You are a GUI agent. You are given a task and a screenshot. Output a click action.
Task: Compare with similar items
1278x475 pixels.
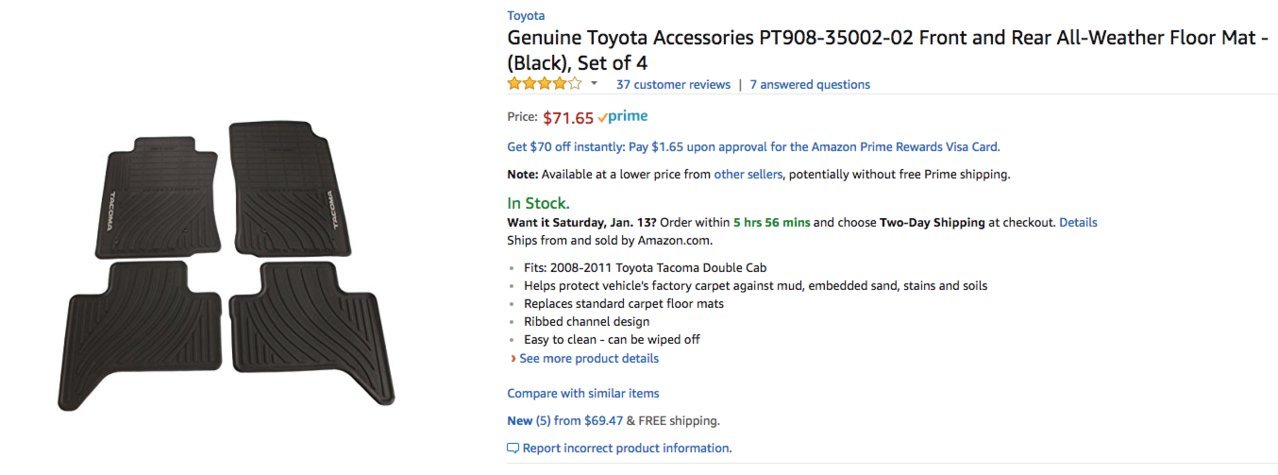(583, 393)
